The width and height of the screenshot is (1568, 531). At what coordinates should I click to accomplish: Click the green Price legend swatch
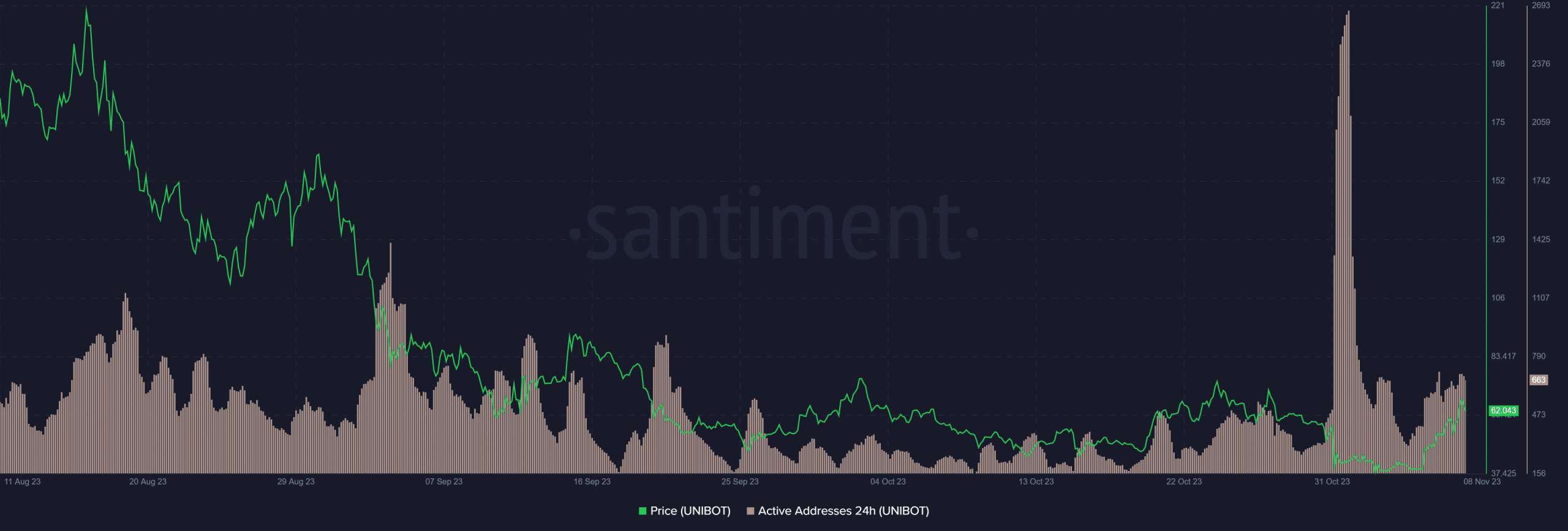tap(643, 511)
